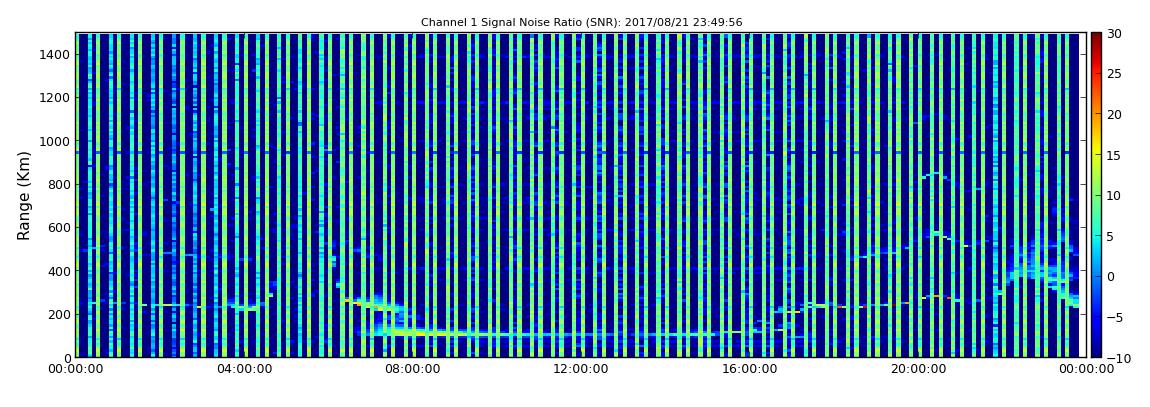Click the dark red top of the colorbar
Screen dimensions: 1150x407
coord(1096,38)
